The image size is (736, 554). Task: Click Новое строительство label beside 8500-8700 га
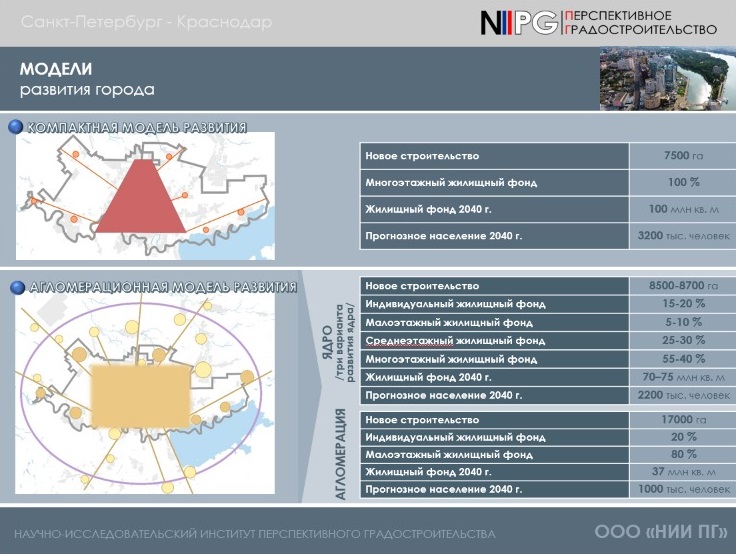[x=422, y=286]
